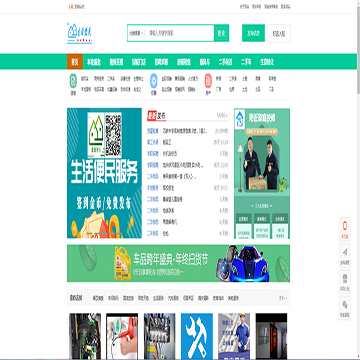Click the white merchant settle-in button
The height and width of the screenshot is (360, 360).
(279, 33)
